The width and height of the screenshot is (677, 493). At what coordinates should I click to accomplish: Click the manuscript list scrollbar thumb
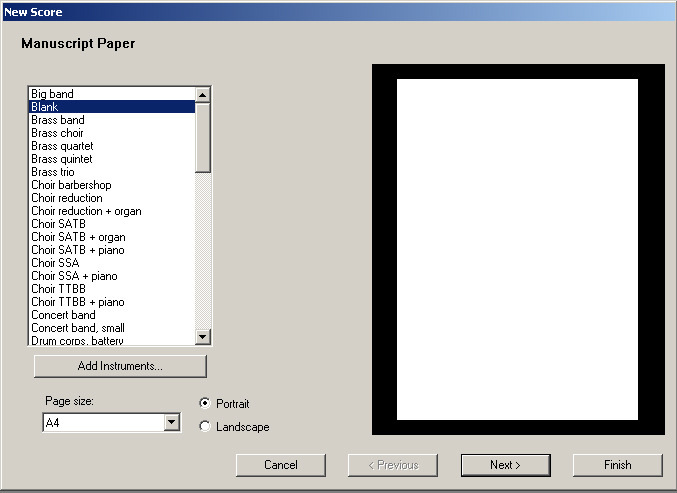click(x=202, y=137)
